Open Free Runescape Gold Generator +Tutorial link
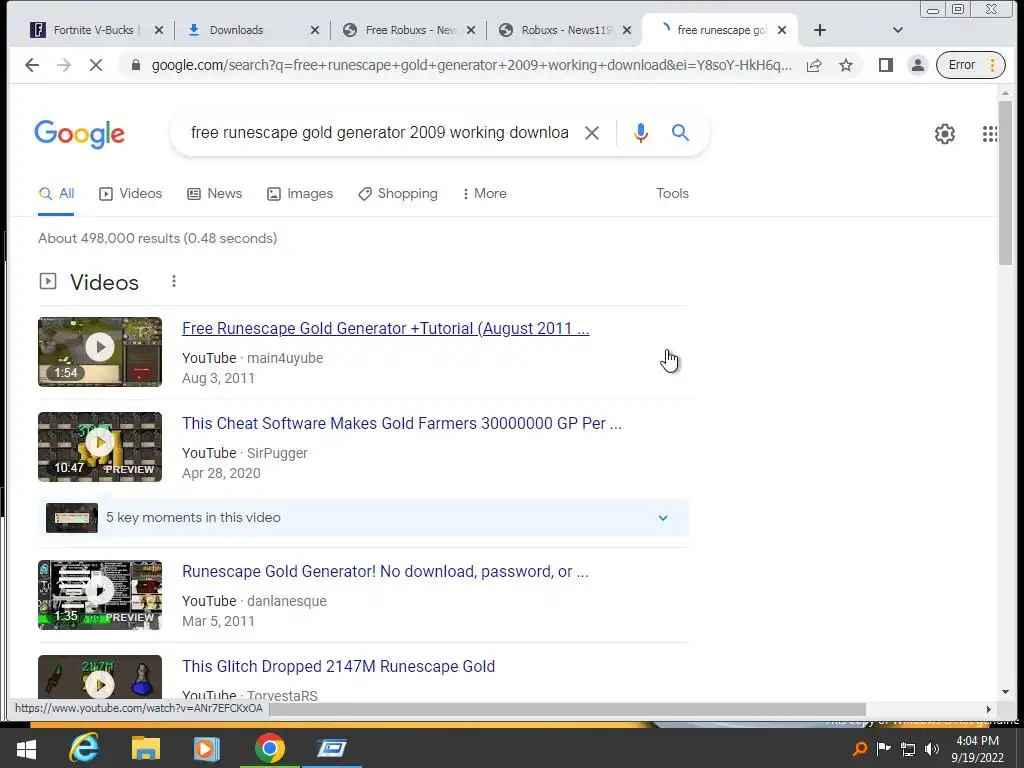 coord(385,328)
